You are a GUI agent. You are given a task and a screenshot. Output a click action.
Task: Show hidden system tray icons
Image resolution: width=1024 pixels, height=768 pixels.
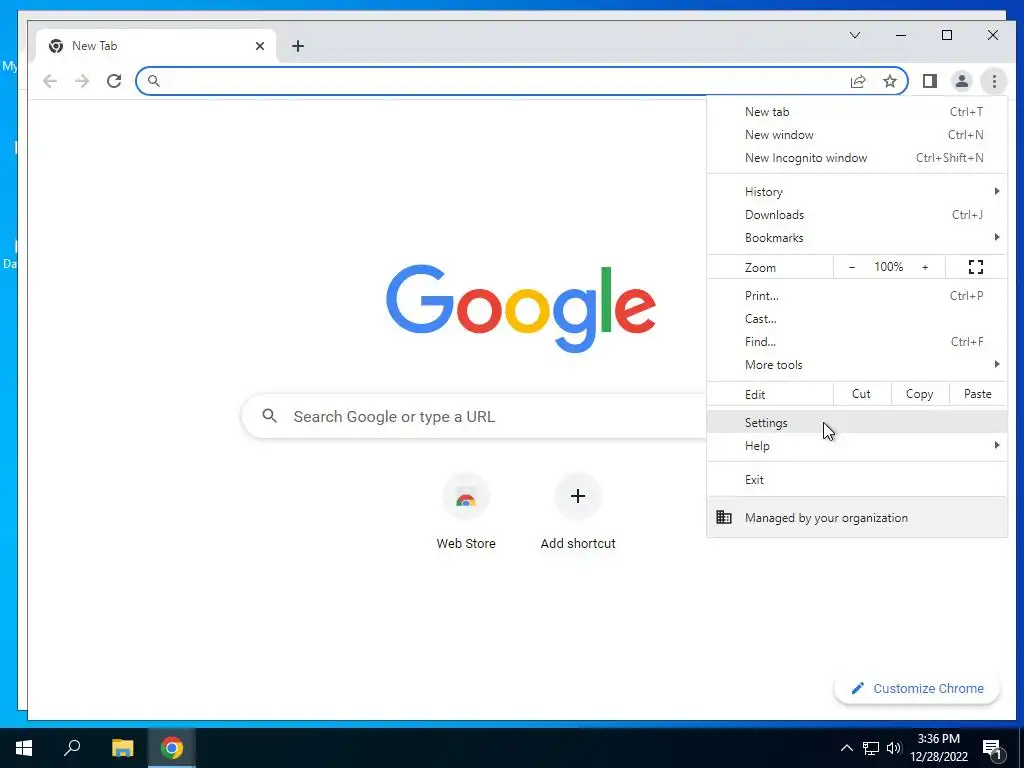(x=846, y=748)
